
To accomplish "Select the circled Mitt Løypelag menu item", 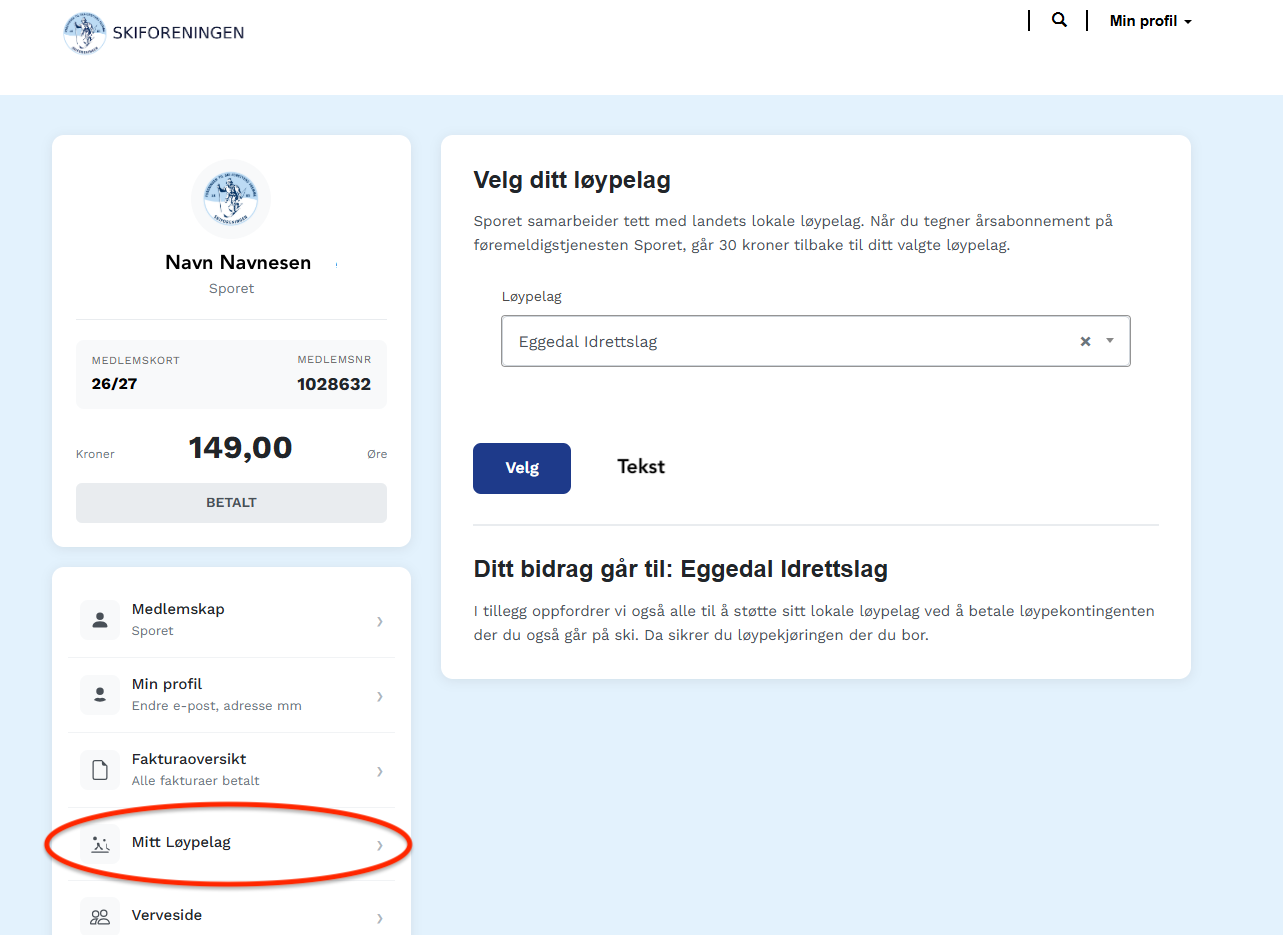I will 180,842.
